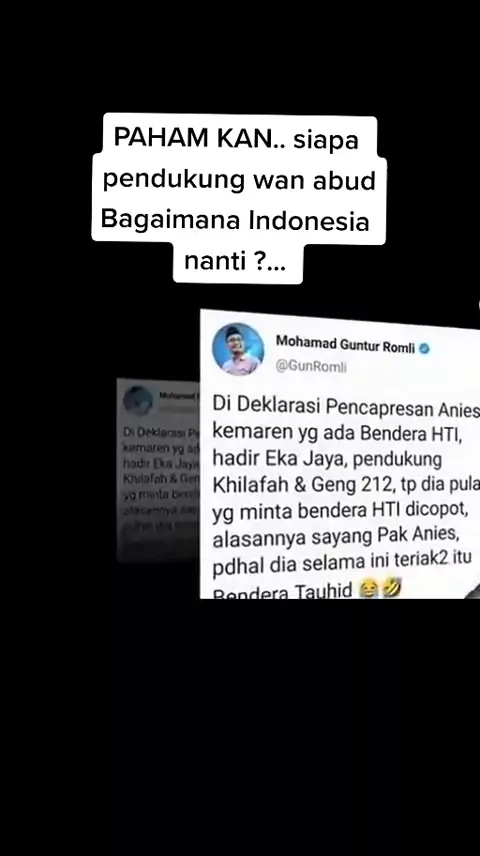Viewport: 480px width, 856px height.
Task: Click the caption line 'Bagaimana Indonesia'
Action: click(235, 220)
